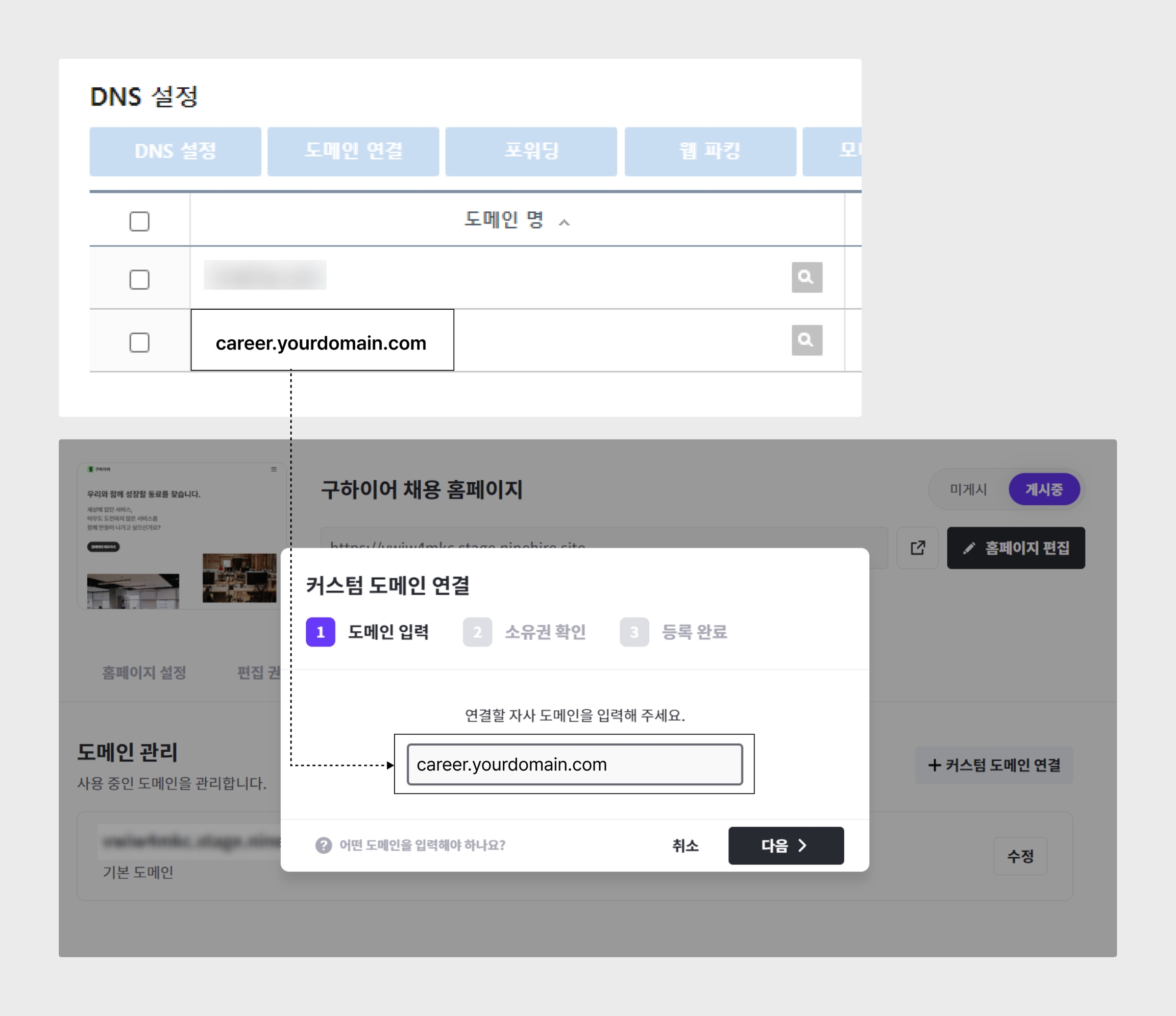The height and width of the screenshot is (1016, 1176).
Task: Click the step 1 number badge
Action: pos(320,632)
